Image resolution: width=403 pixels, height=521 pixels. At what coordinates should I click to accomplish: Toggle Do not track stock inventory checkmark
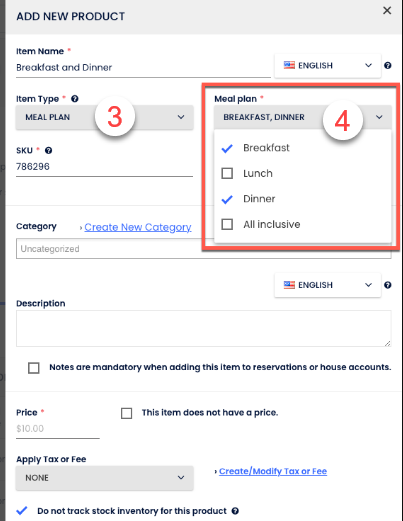(x=22, y=510)
